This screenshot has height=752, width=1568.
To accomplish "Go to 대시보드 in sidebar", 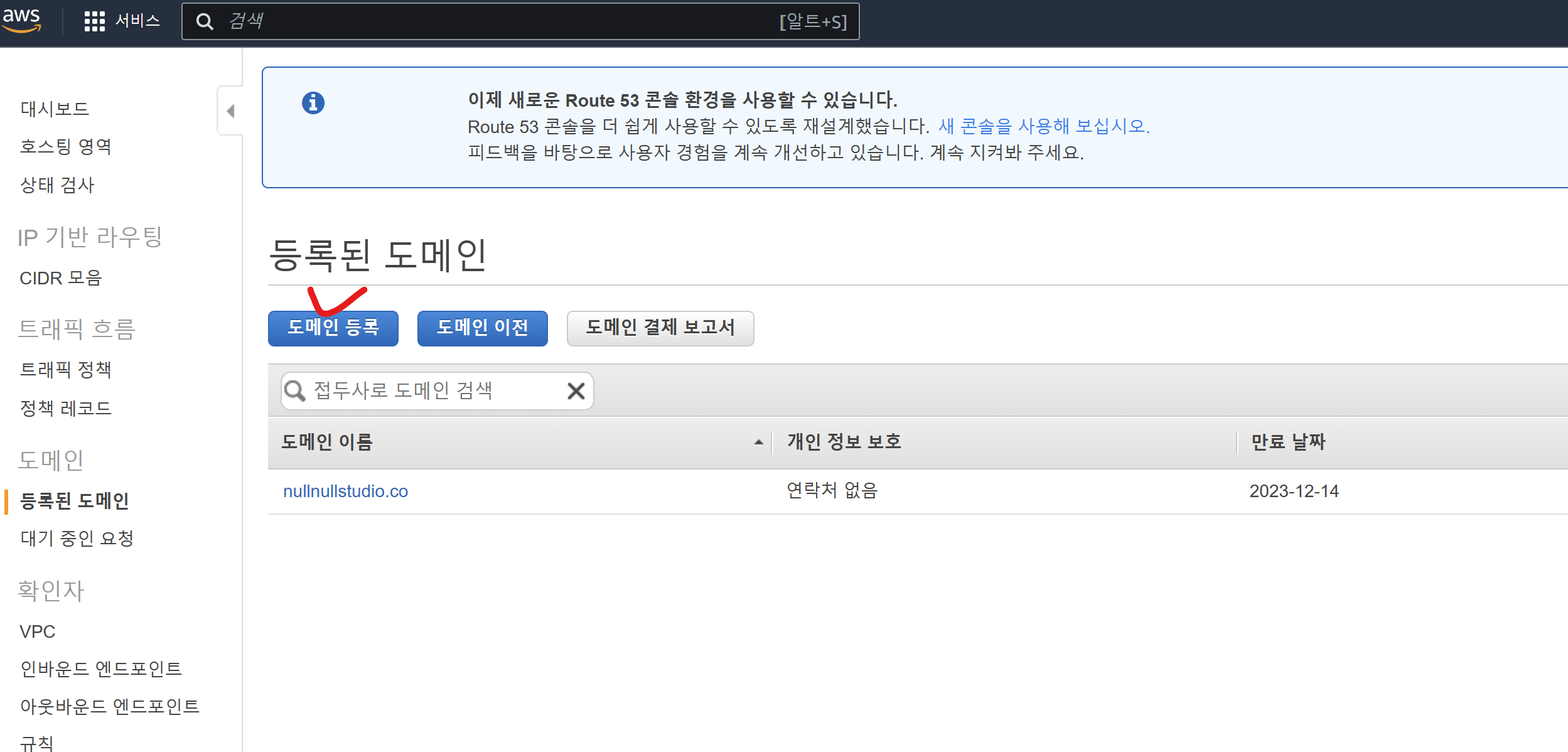I will (55, 109).
